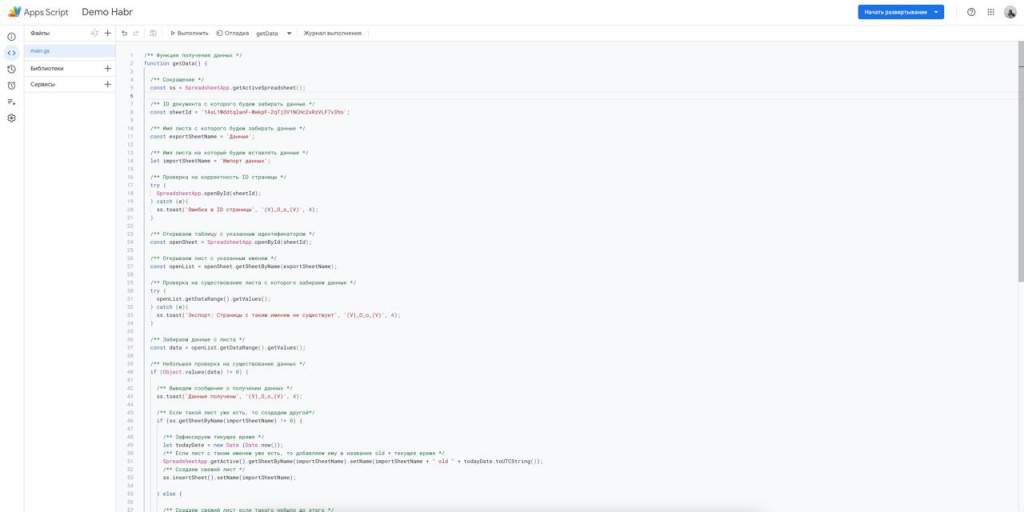Click code line 'const sheetId ='
Screen dimensions: 1024x512
tap(249, 112)
